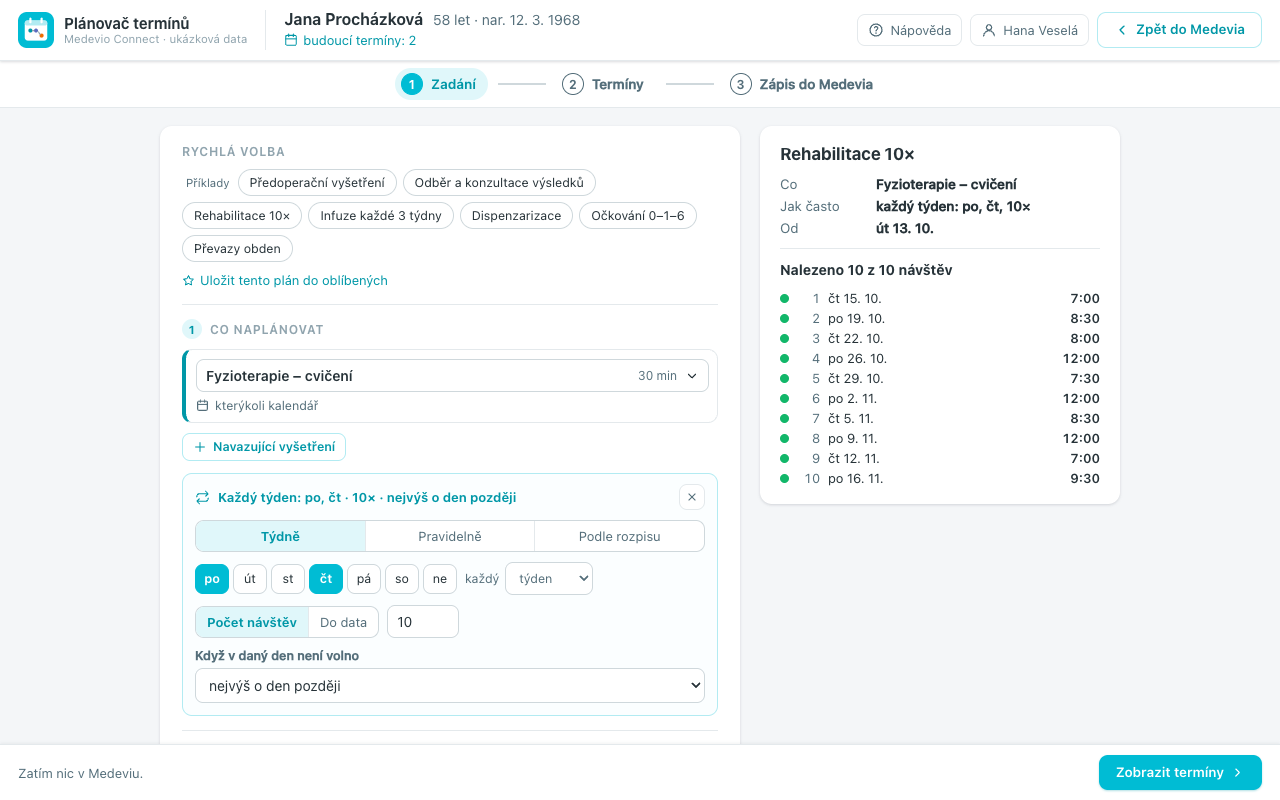Screen dimensions: 1280x800
Task: Close the recurrence panel with the X icon
Action: point(692,497)
